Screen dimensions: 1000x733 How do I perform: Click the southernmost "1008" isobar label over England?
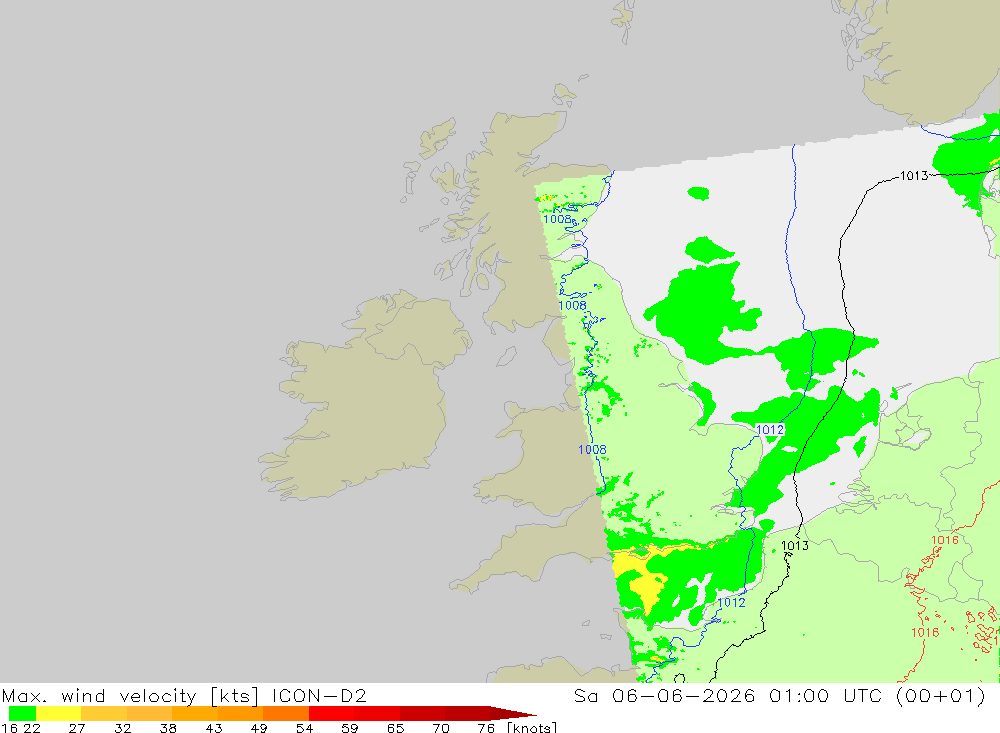592,450
